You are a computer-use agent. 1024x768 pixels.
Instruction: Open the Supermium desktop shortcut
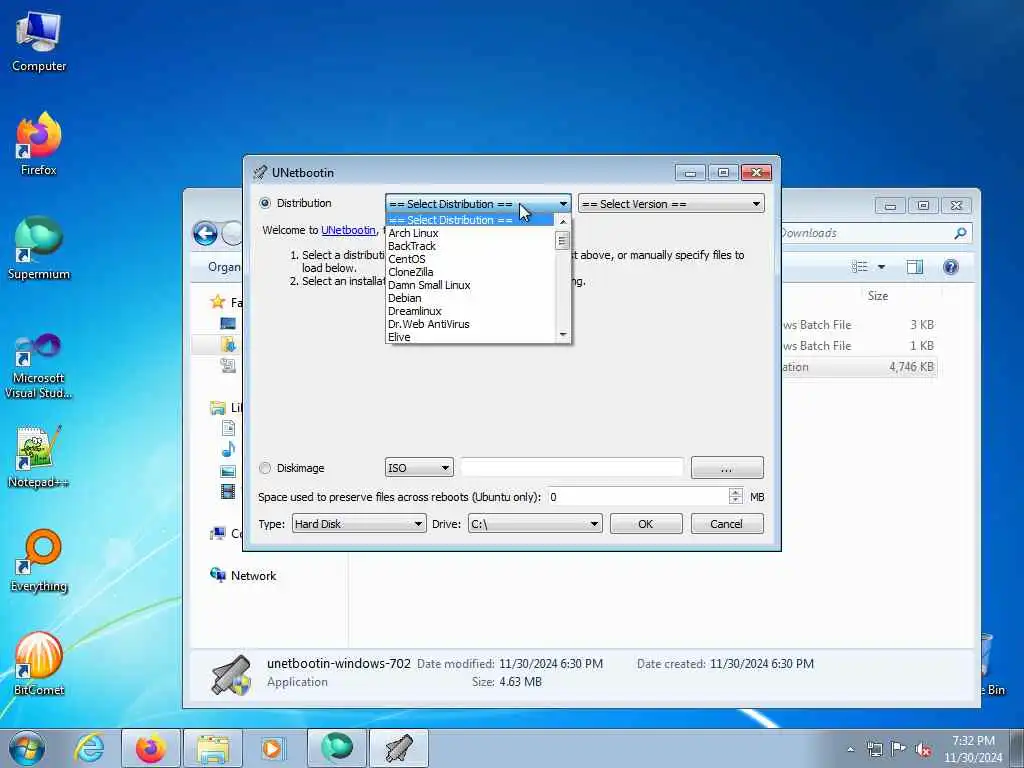39,249
